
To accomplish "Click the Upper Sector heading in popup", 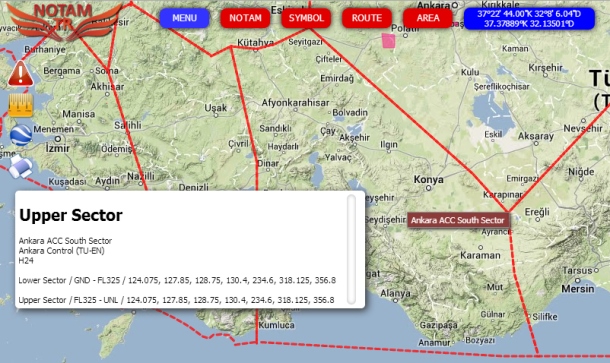I will point(71,215).
